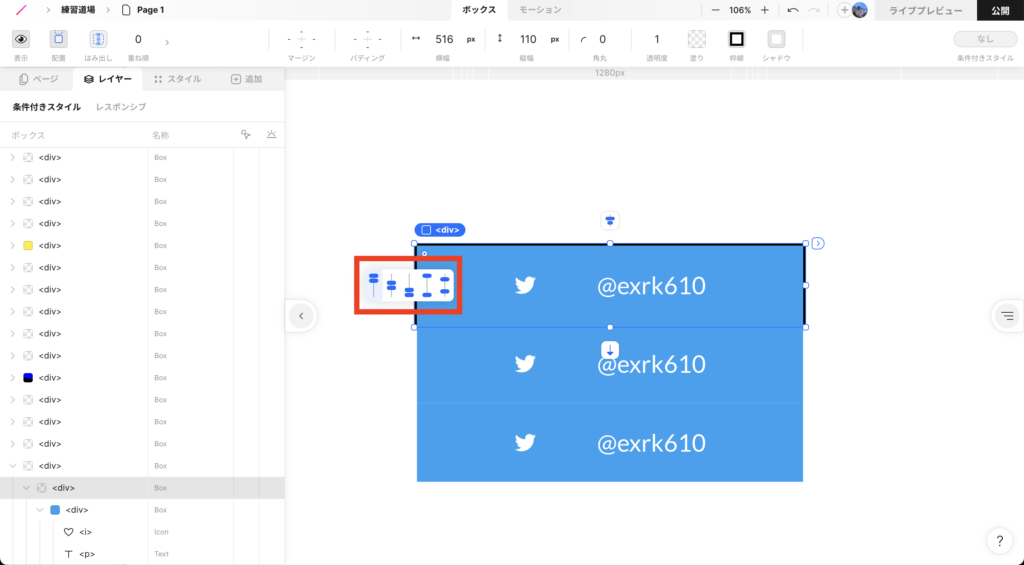
Task: Collapse the left panel with the arrow button
Action: 301,316
